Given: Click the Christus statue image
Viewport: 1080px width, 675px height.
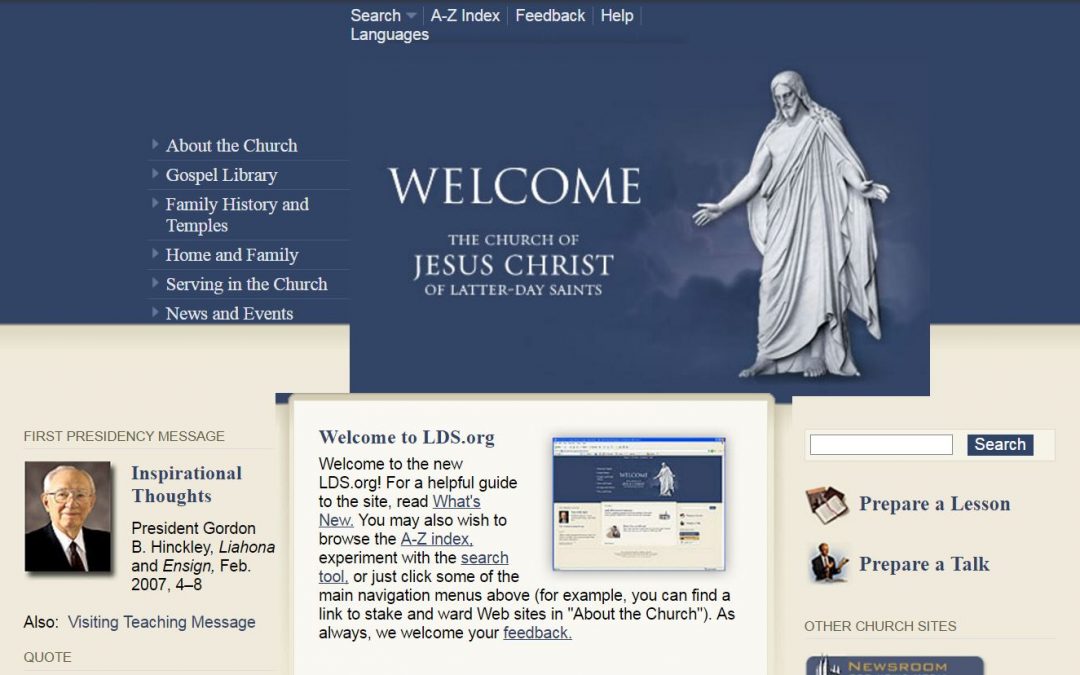Looking at the screenshot, I should point(792,224).
